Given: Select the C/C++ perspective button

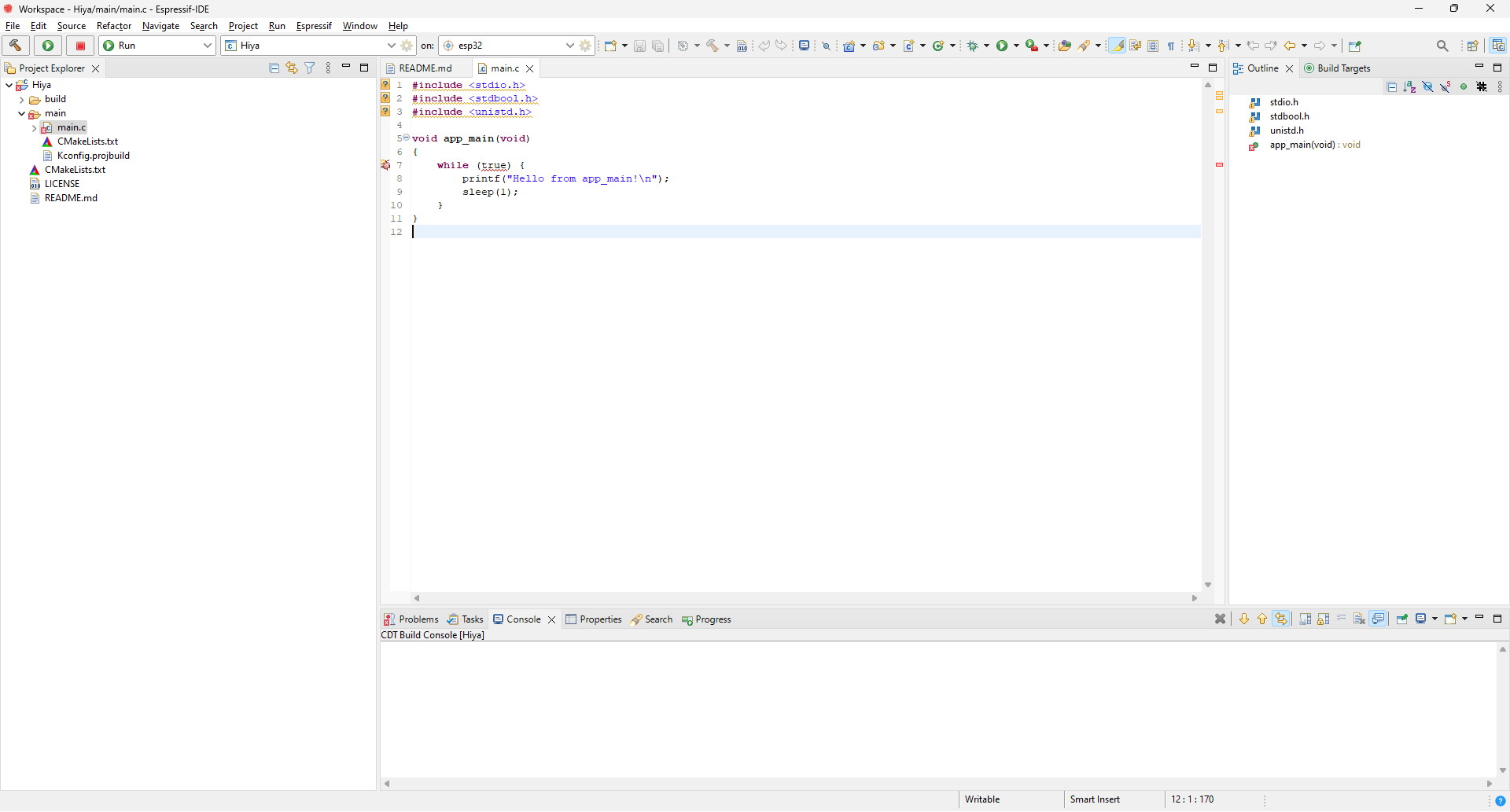Looking at the screenshot, I should click(1498, 46).
